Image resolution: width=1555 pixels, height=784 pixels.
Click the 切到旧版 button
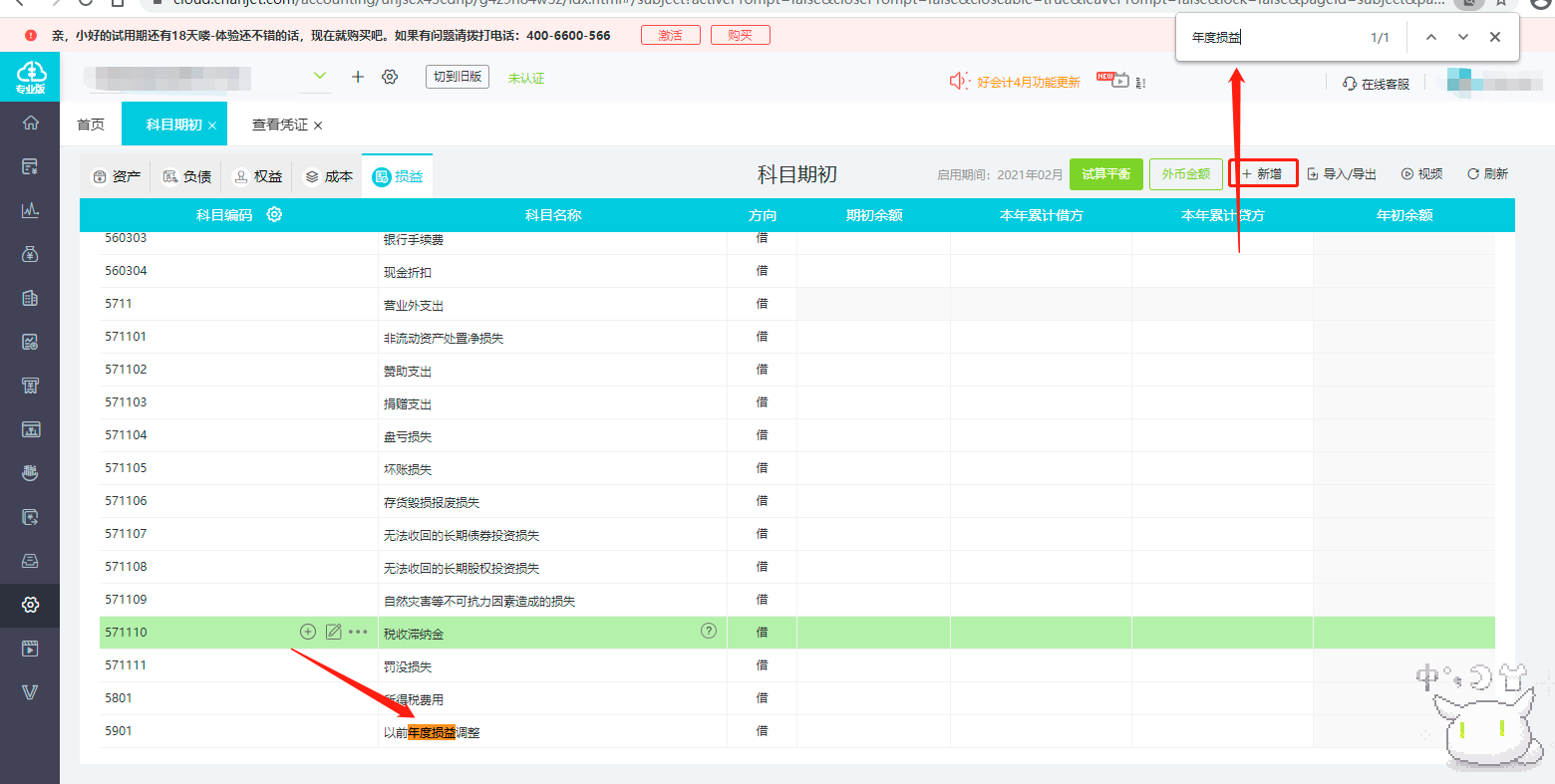pos(458,77)
